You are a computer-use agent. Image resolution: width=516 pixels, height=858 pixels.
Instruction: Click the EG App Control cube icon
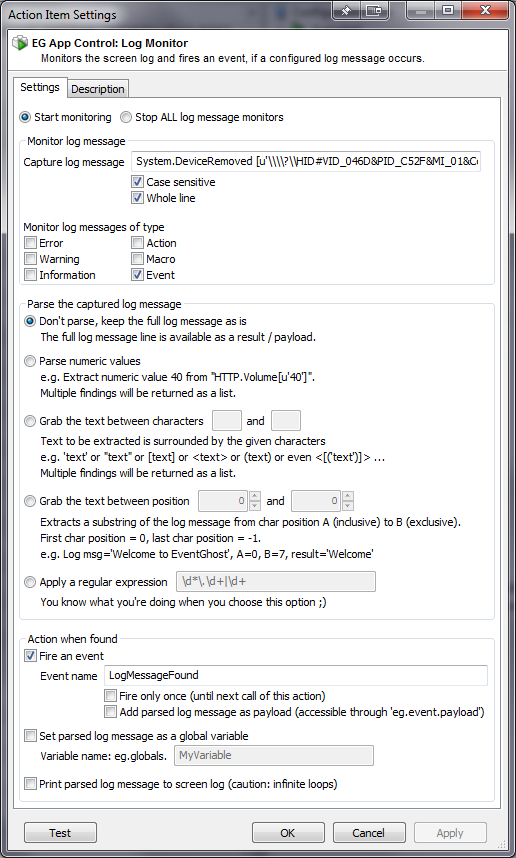click(20, 43)
